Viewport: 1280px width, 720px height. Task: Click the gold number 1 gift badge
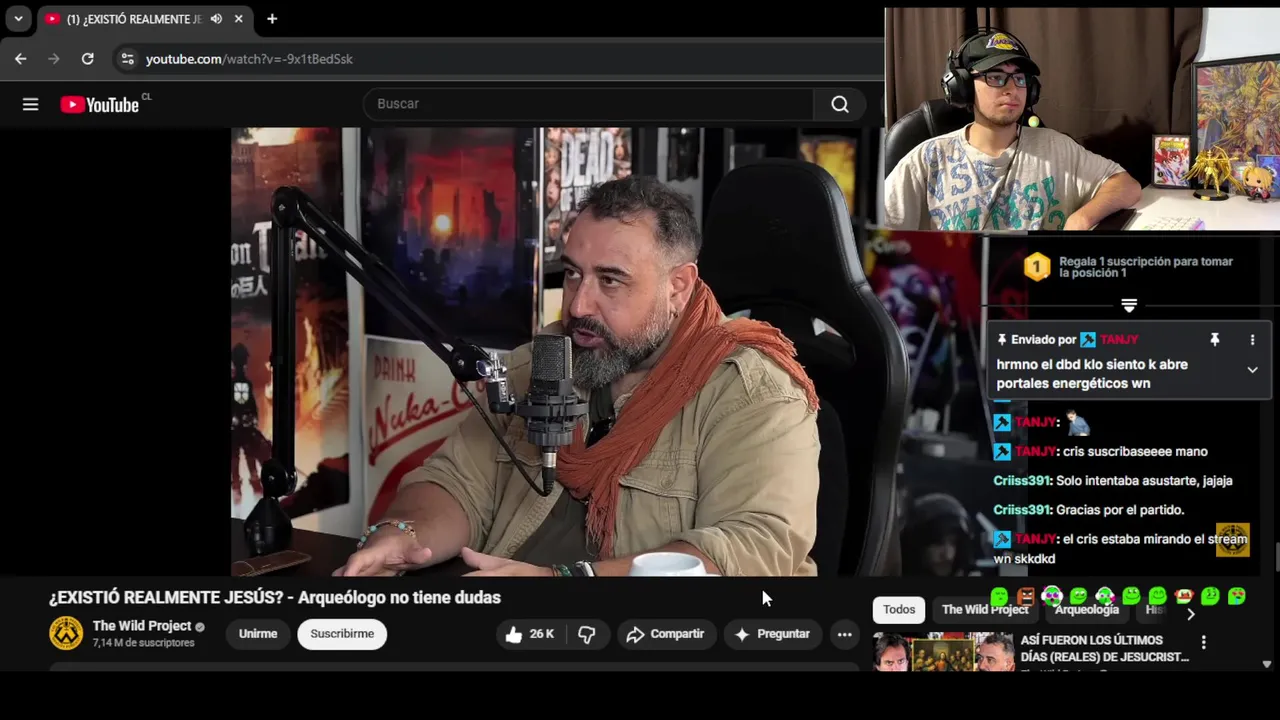point(1037,266)
